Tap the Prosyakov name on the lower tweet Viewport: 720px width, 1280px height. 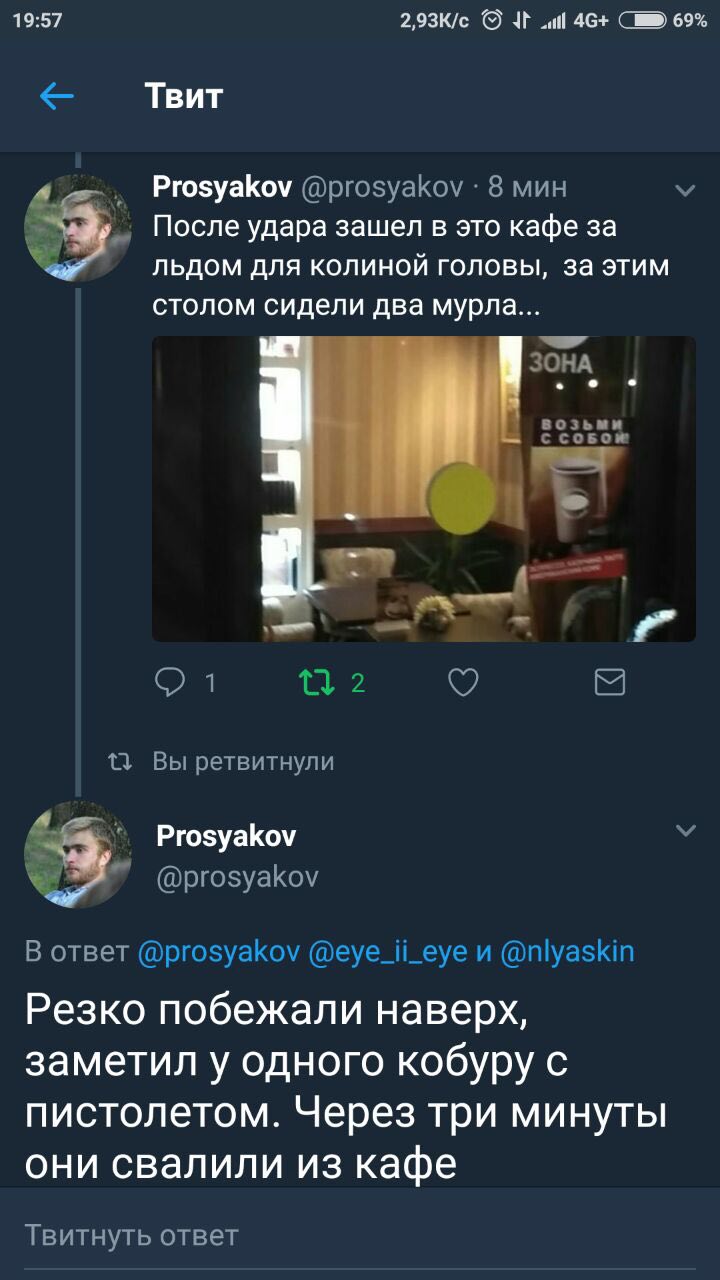click(x=226, y=835)
